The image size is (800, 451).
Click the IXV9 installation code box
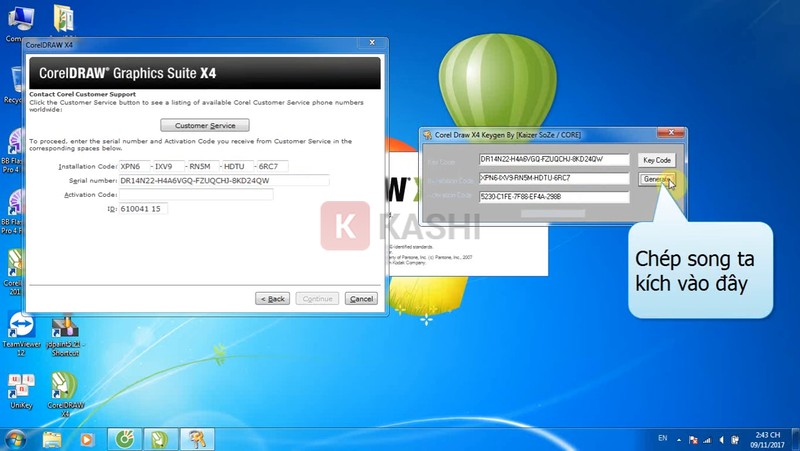(x=169, y=166)
